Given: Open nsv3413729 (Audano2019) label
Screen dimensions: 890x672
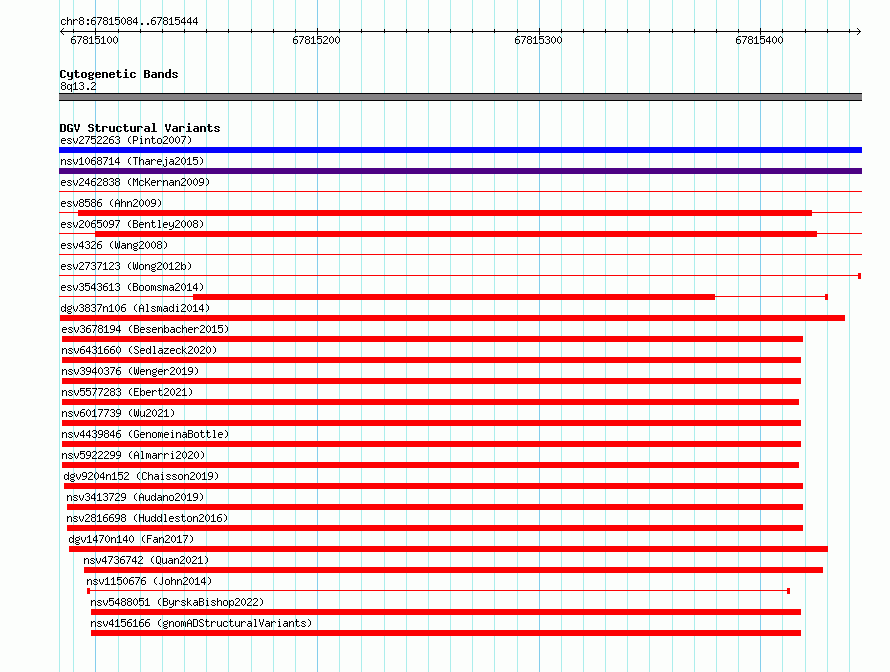Looking at the screenshot, I should click(135, 497).
